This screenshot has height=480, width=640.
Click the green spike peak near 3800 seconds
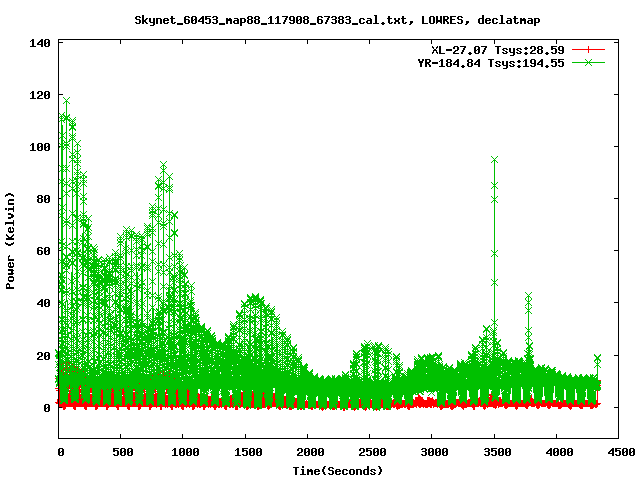529,295
